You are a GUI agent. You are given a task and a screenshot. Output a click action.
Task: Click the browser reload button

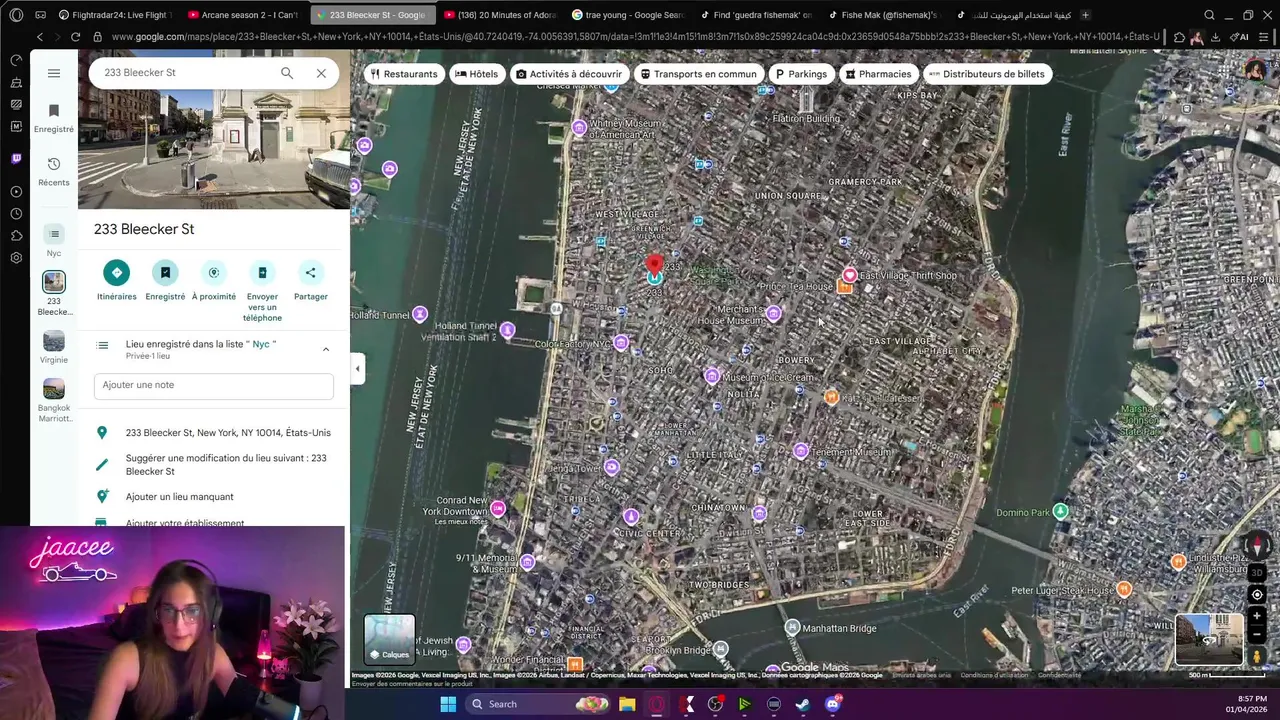[x=75, y=37]
